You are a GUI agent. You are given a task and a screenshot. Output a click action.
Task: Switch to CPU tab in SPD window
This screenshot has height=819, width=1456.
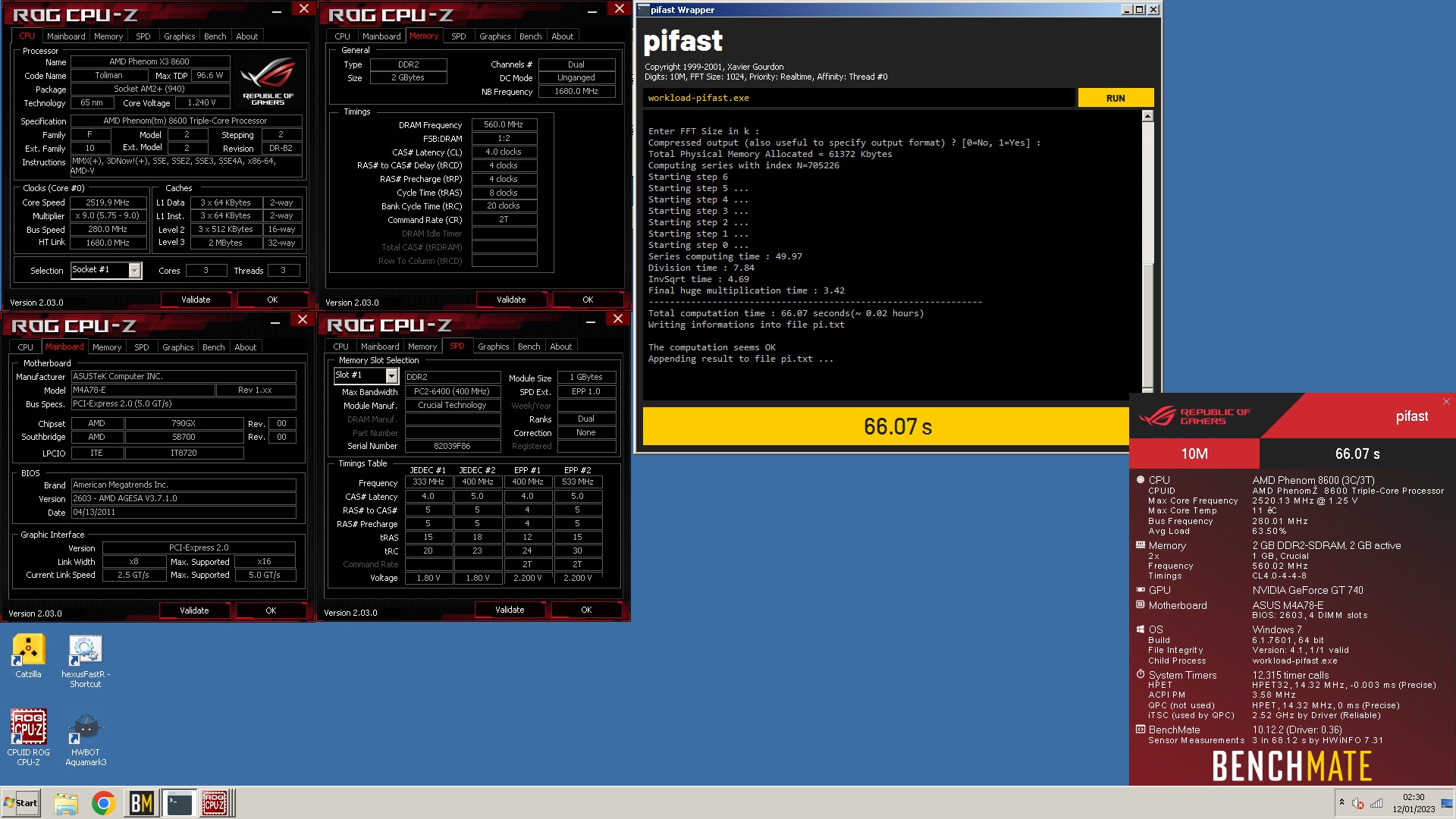[x=341, y=347]
